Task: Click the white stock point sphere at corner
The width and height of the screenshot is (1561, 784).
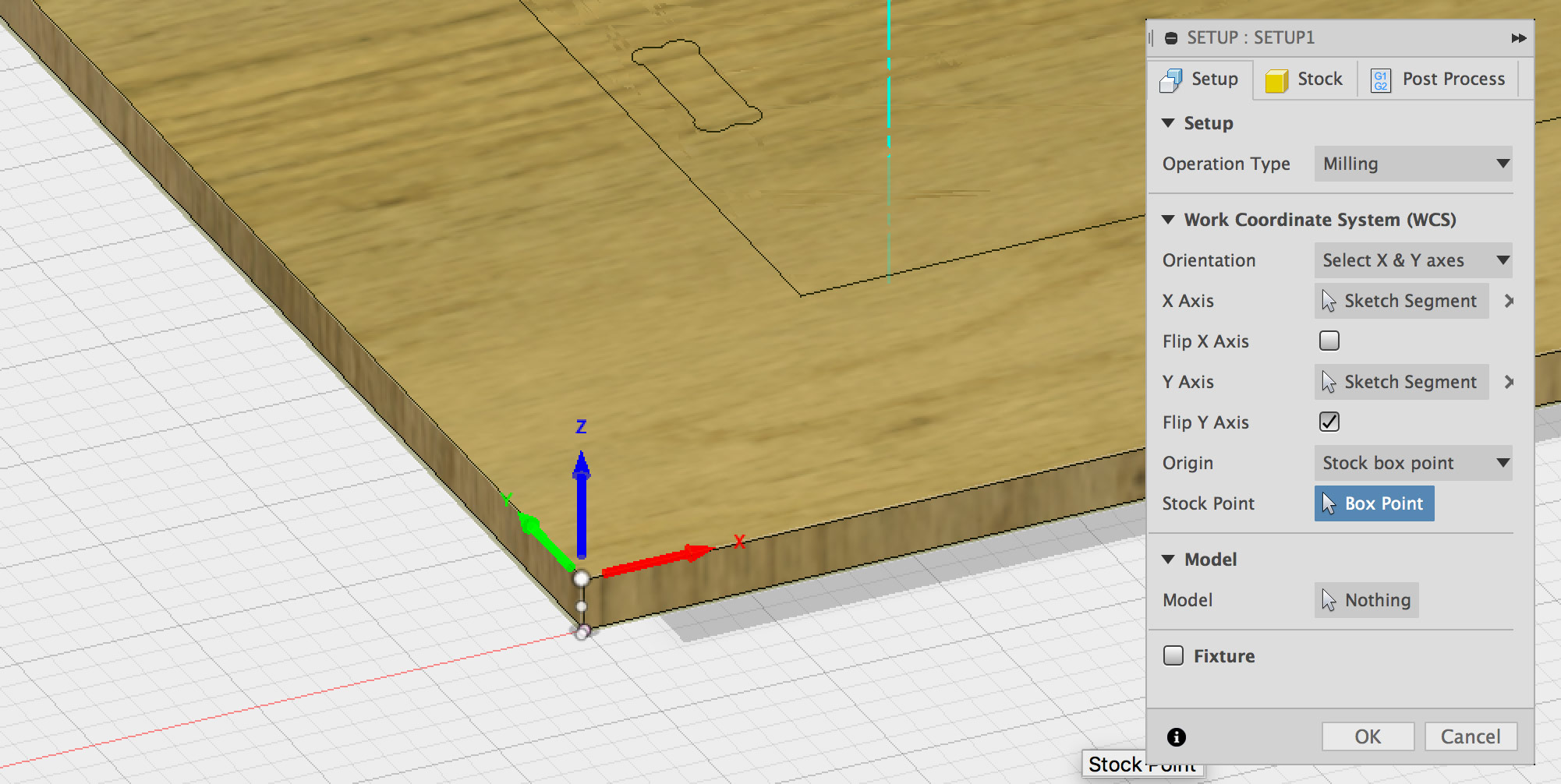Action: click(x=582, y=579)
